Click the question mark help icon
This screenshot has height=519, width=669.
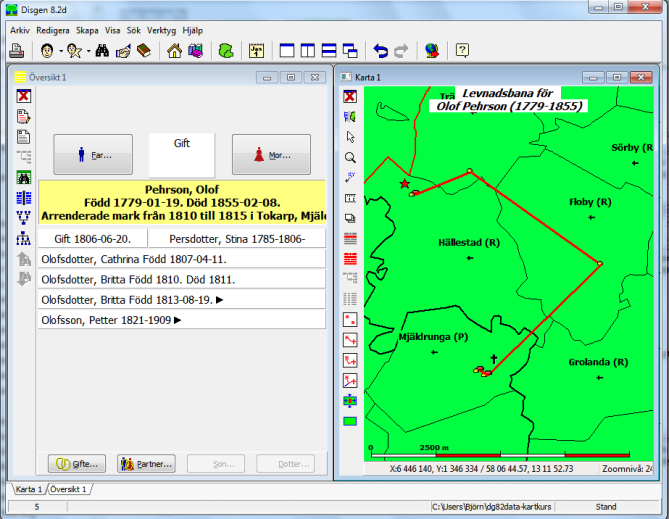462,50
